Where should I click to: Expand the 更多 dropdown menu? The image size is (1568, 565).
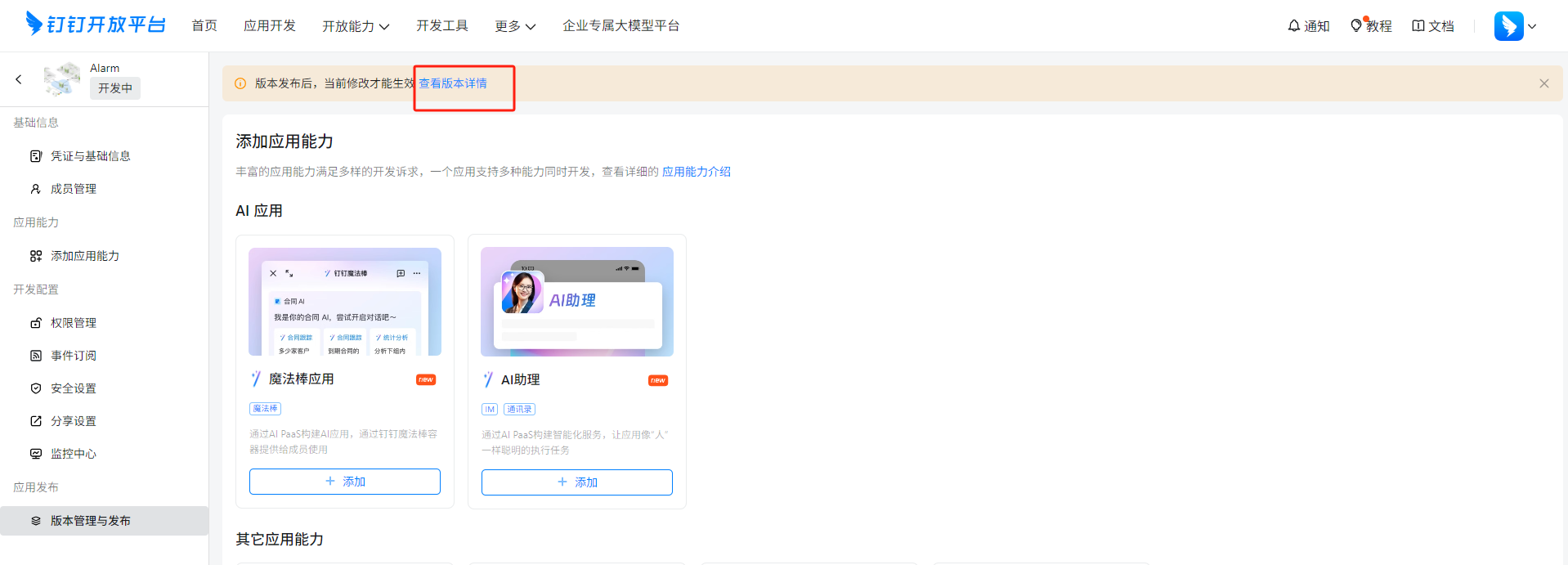[x=515, y=26]
